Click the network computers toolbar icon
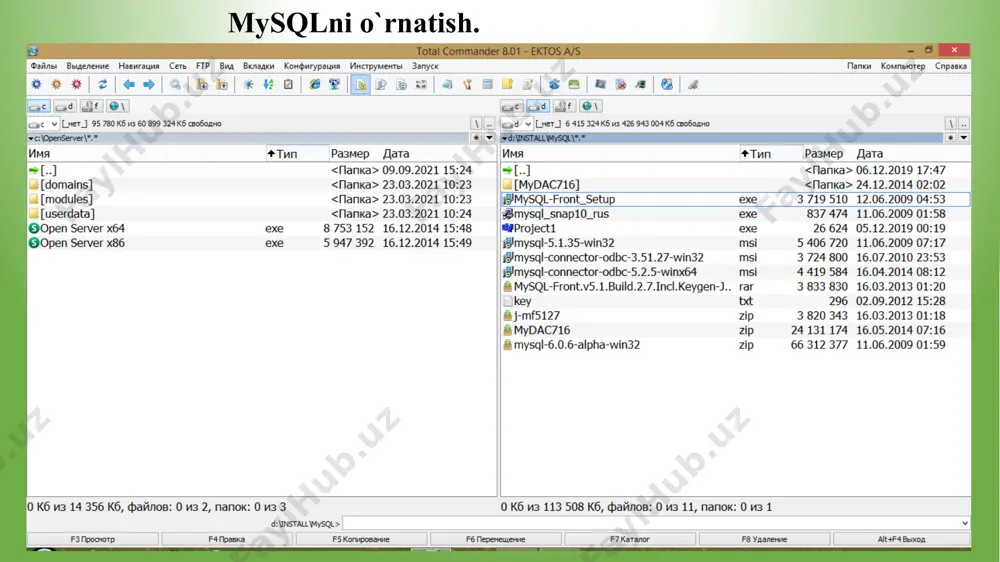This screenshot has width=1000, height=562. click(x=334, y=84)
